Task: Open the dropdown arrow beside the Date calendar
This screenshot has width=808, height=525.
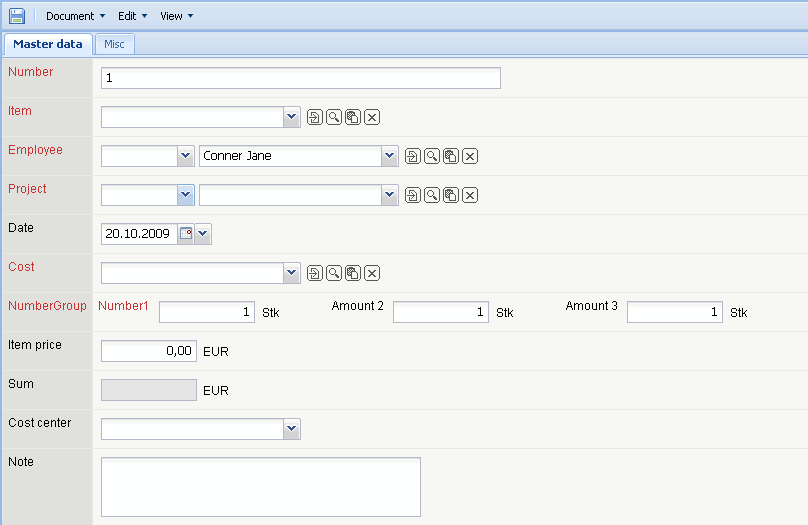Action: coord(203,234)
